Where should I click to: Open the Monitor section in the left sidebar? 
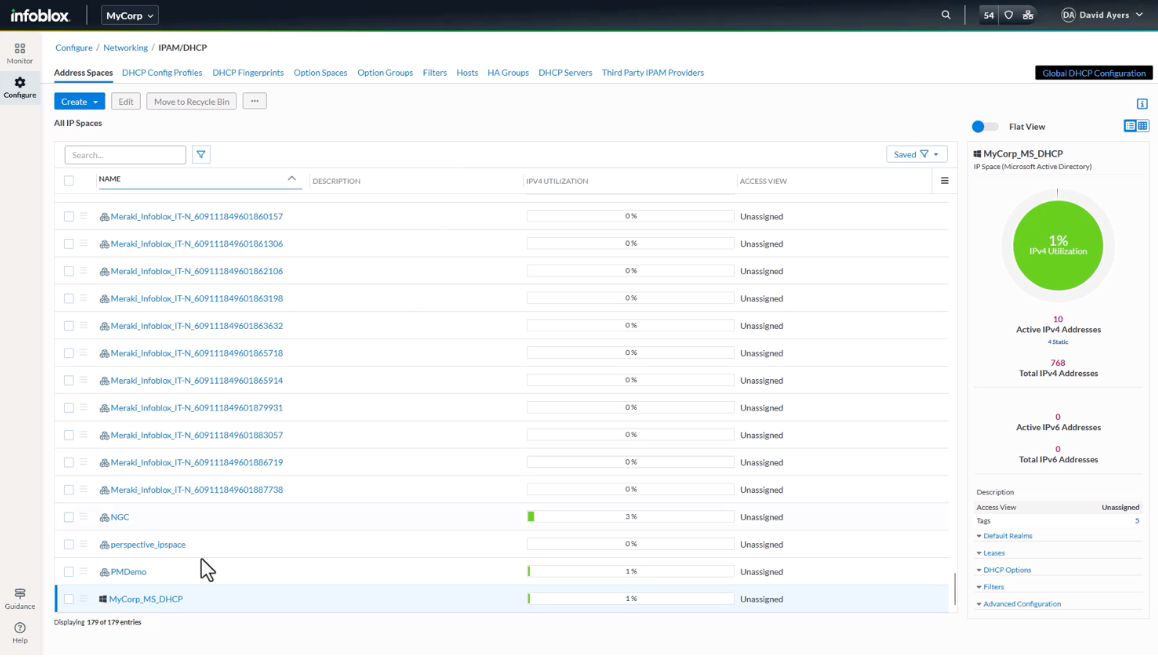tap(19, 53)
